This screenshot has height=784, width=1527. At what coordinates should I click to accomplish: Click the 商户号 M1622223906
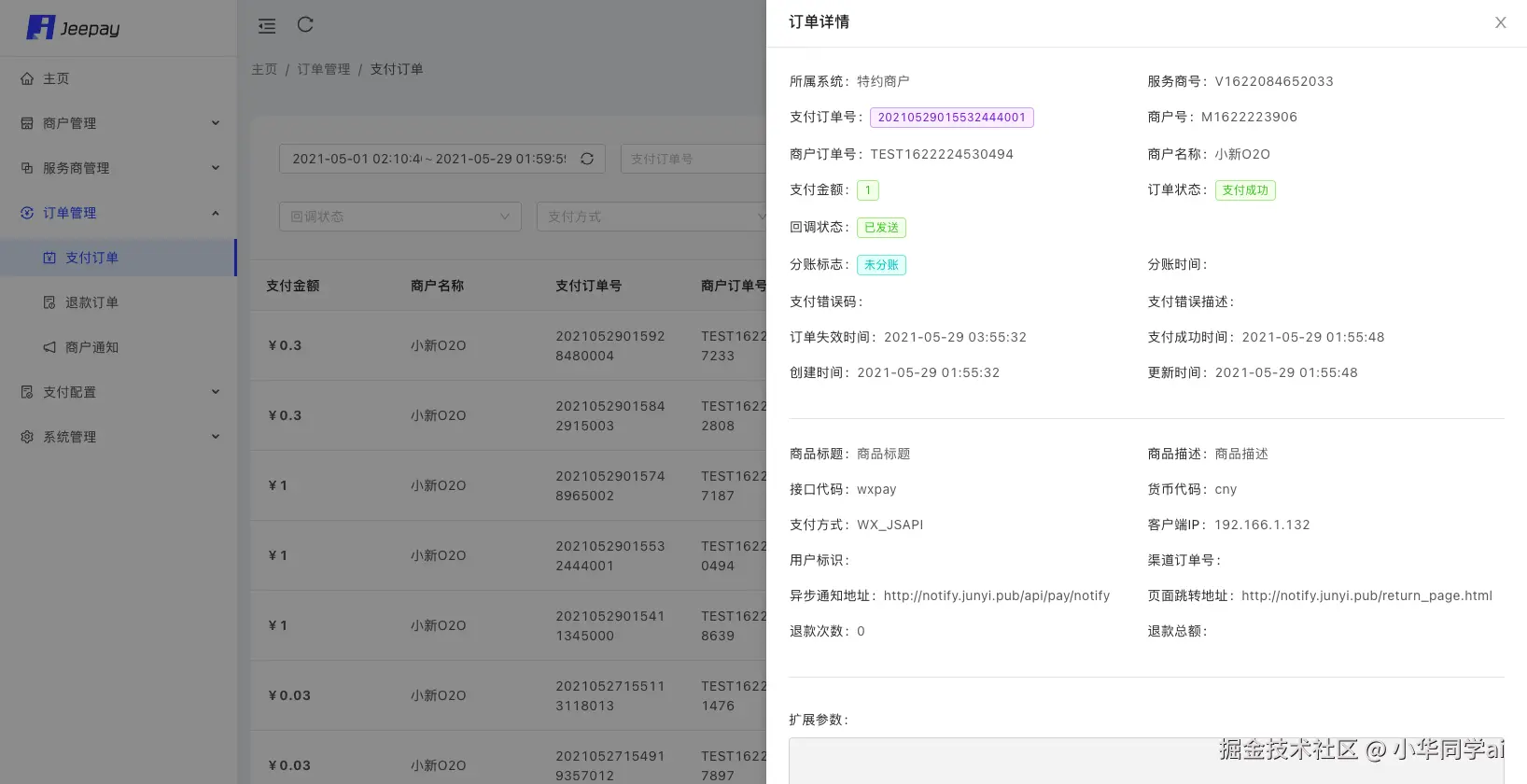[1249, 117]
